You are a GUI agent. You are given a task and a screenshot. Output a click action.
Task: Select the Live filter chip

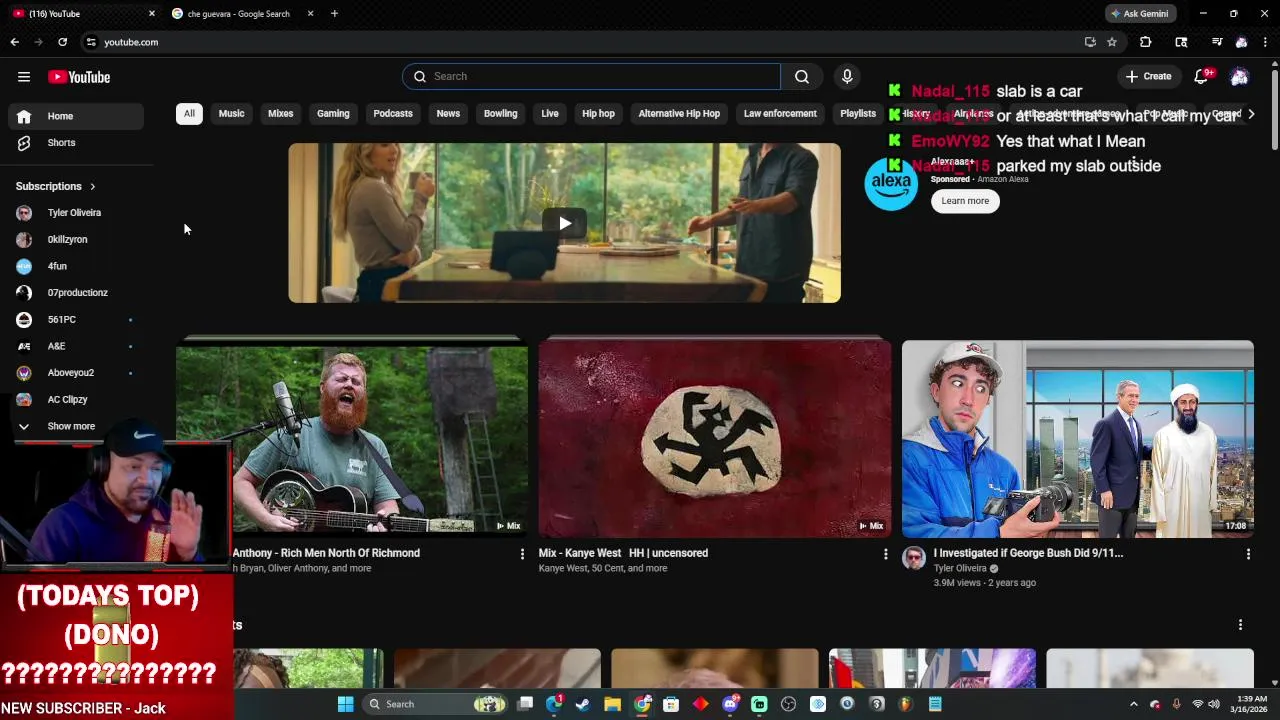550,114
